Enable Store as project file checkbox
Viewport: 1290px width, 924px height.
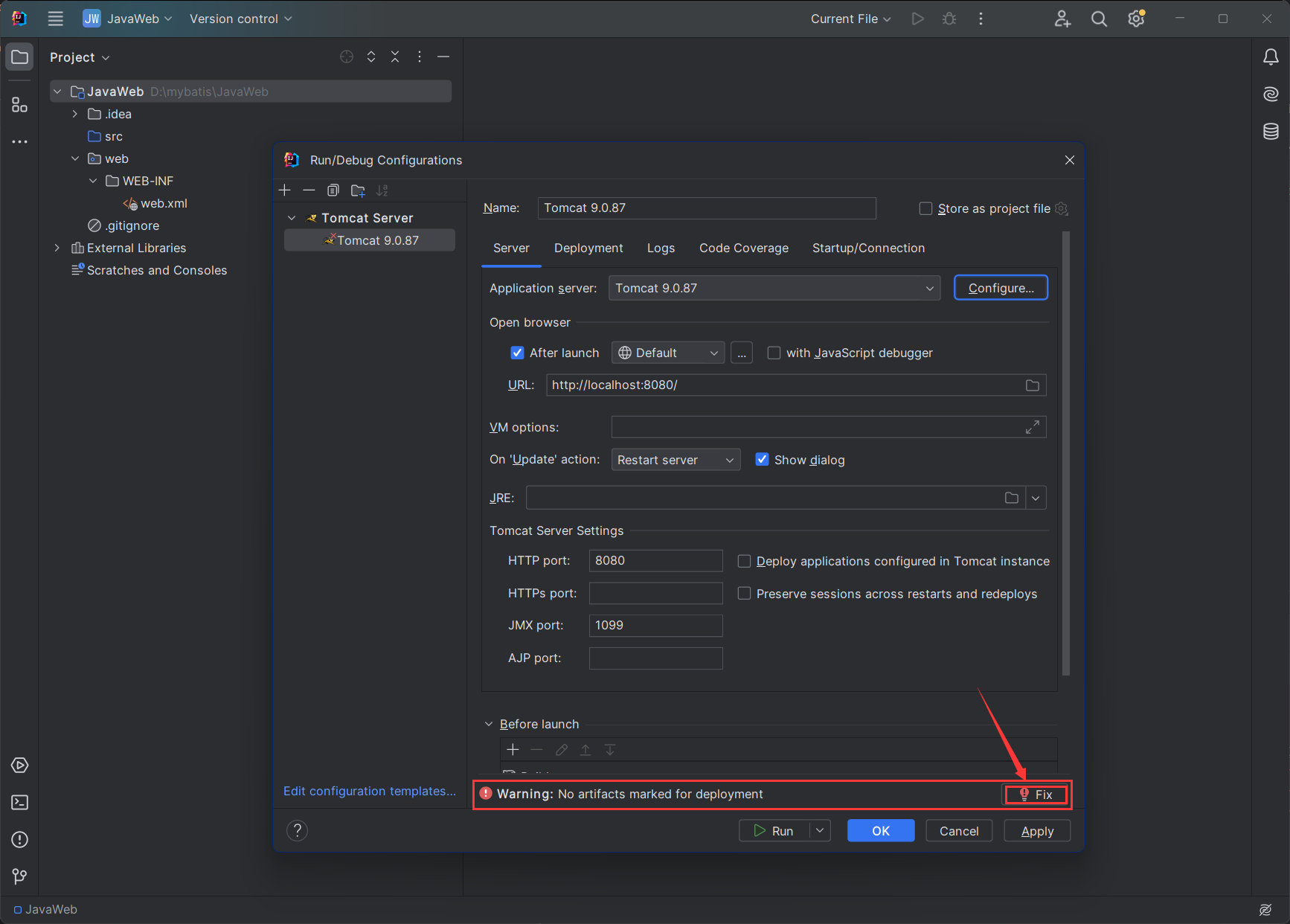pyautogui.click(x=925, y=209)
